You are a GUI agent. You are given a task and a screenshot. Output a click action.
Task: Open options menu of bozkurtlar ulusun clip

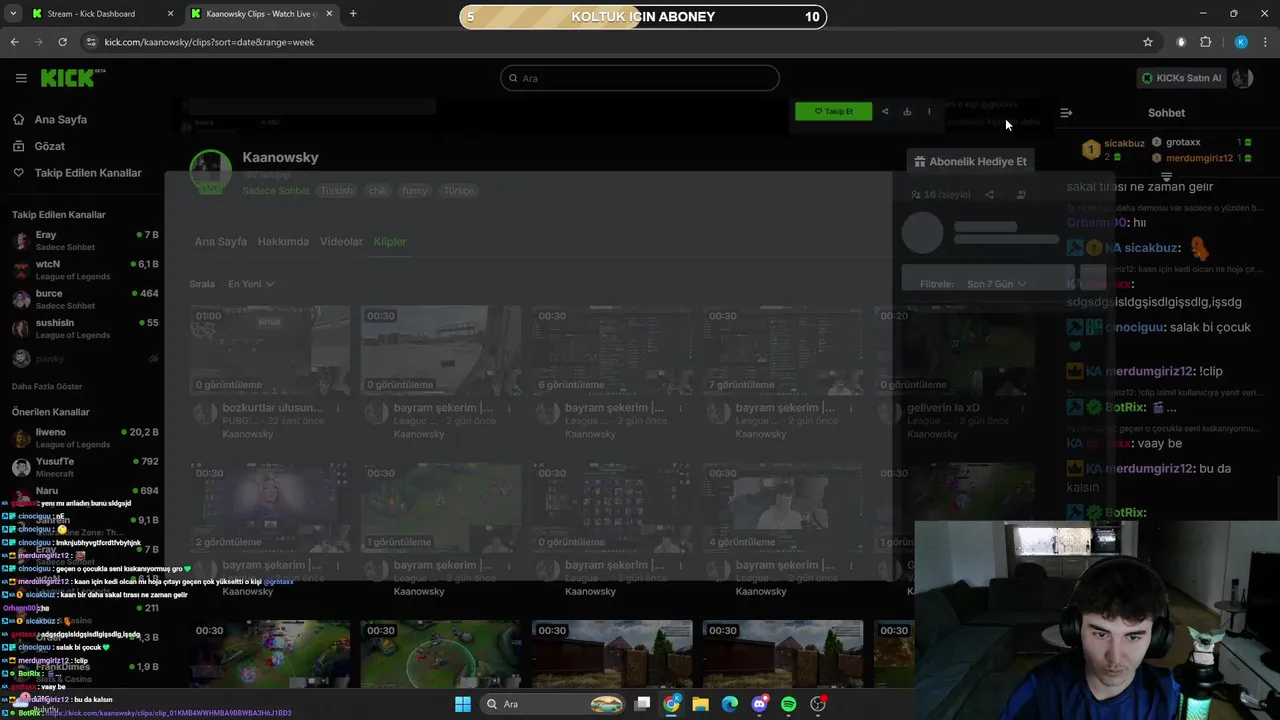click(x=338, y=409)
